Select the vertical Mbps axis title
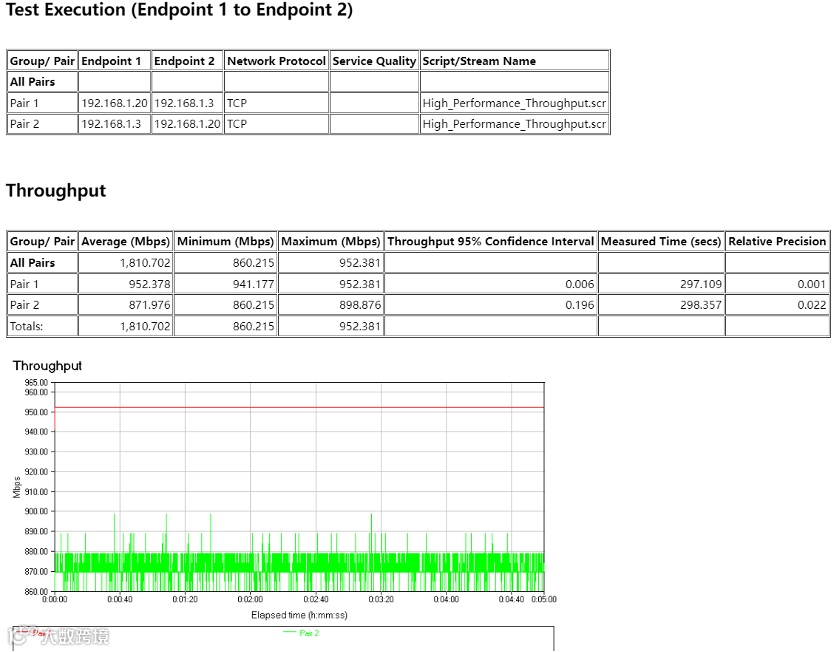Screen dimensions: 832x652 click(x=16, y=487)
